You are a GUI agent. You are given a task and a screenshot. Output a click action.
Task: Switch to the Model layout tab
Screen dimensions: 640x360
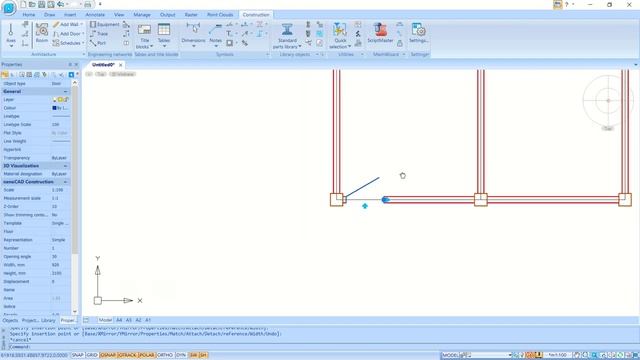coord(105,320)
